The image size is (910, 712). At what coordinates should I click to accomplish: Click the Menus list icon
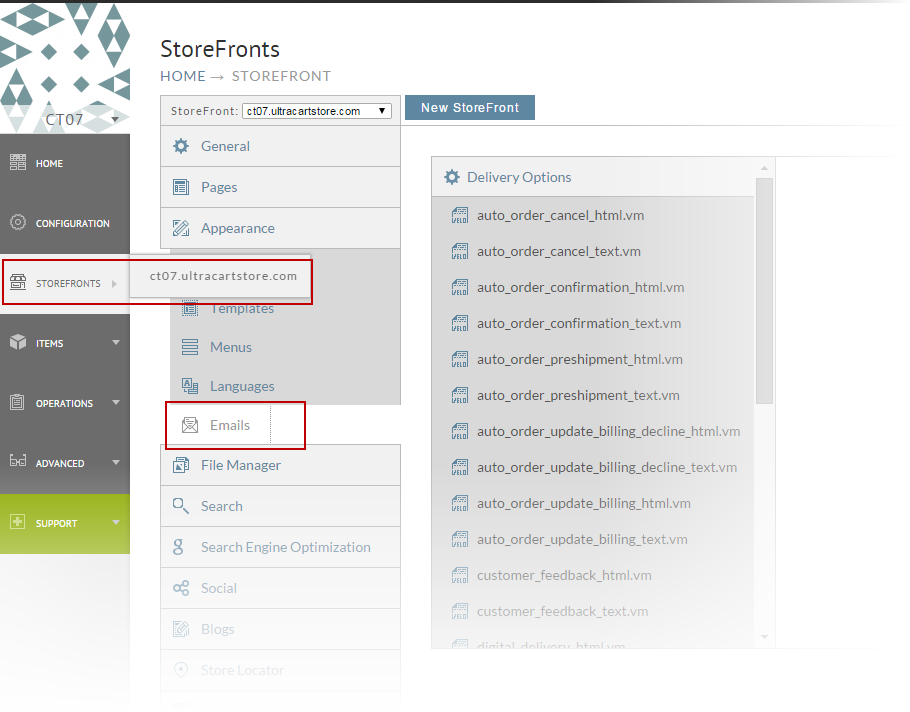(190, 347)
